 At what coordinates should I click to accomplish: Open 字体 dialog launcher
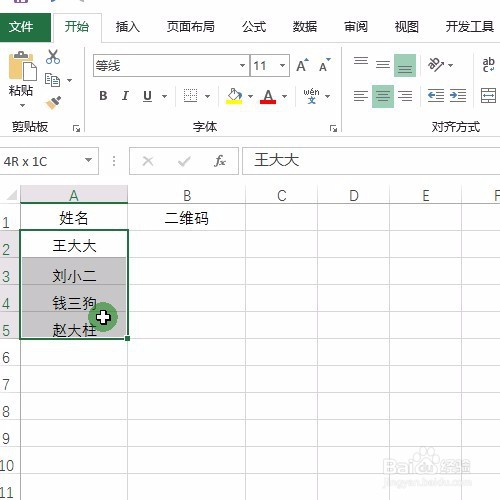coord(333,128)
